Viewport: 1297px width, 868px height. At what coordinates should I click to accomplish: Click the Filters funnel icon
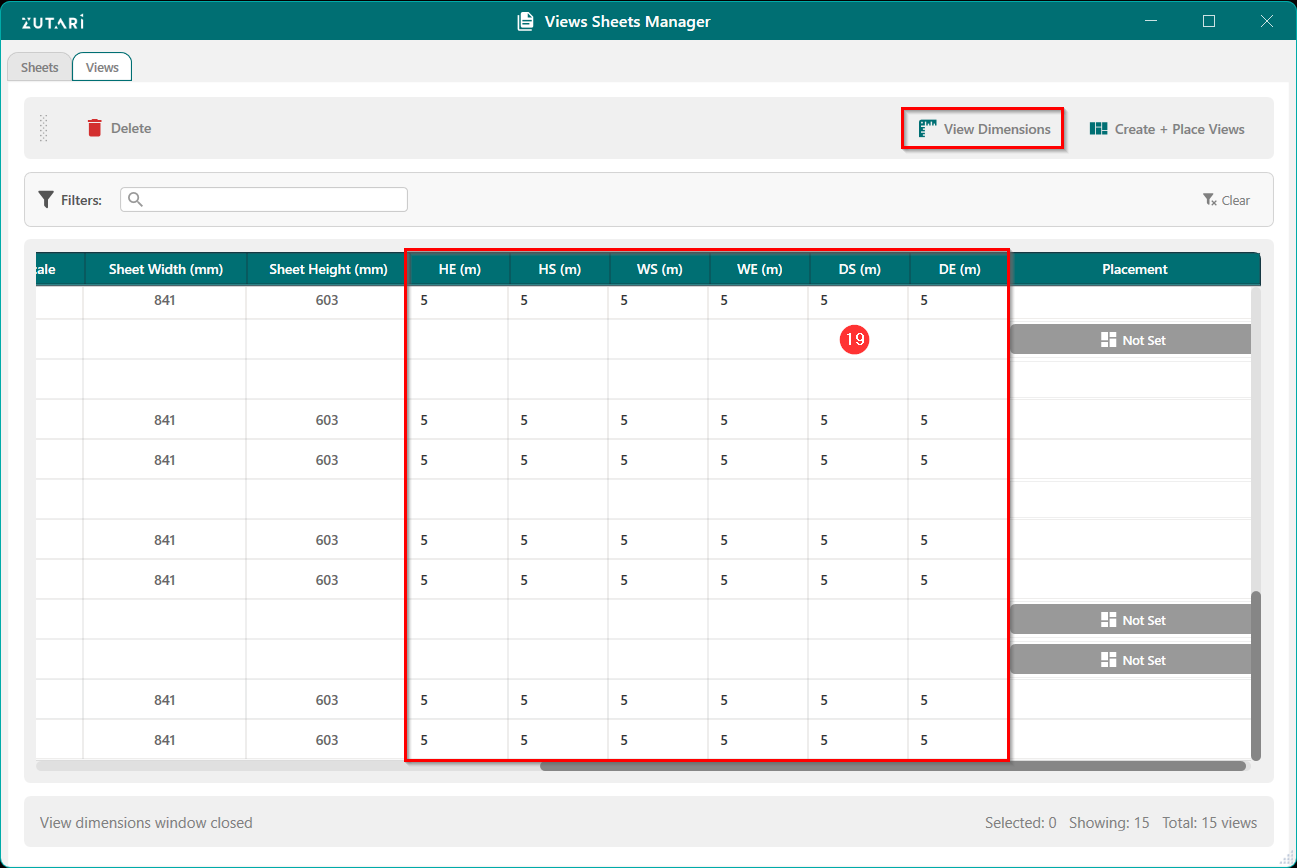pos(46,200)
